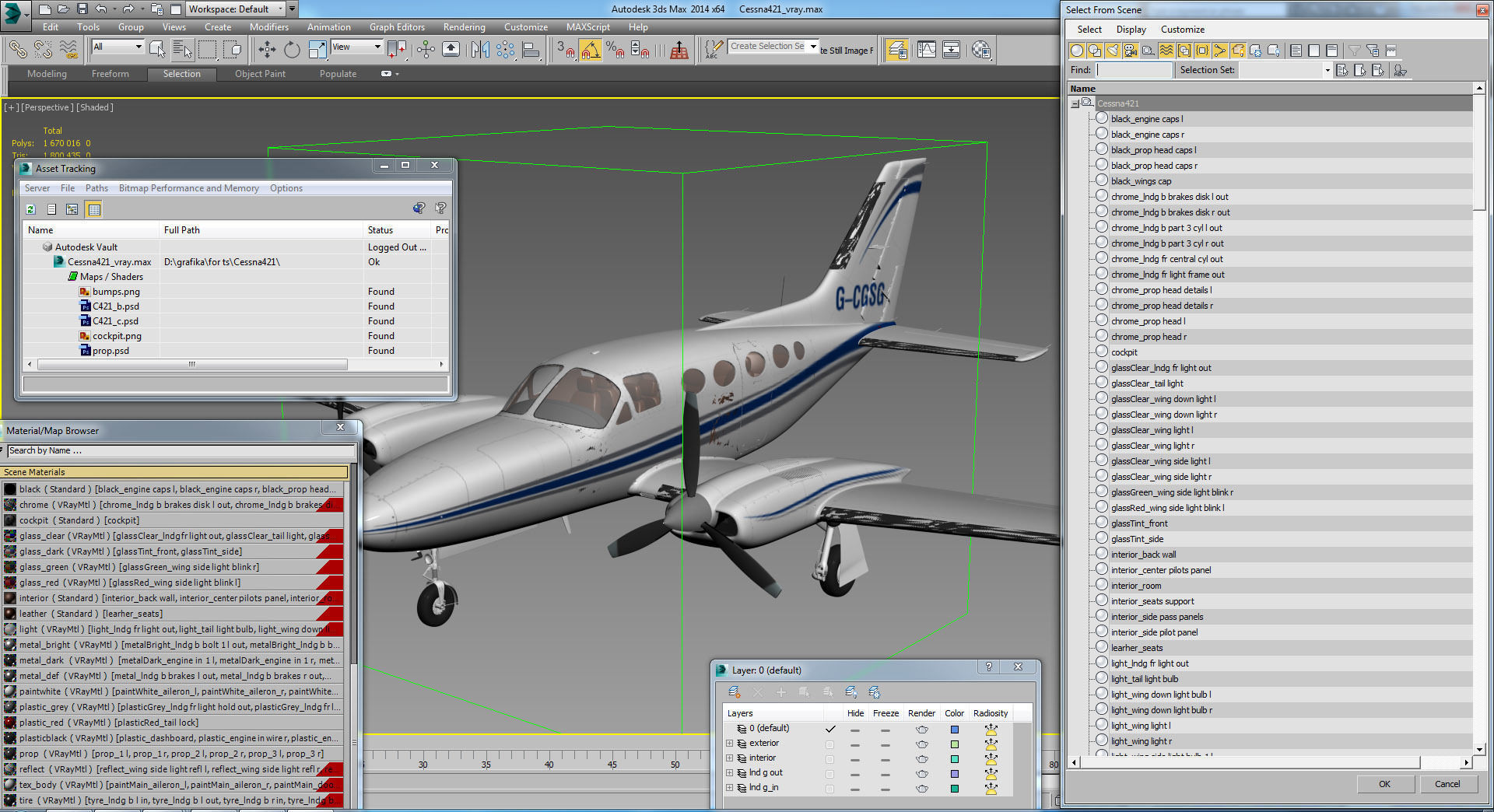Expand the lnd g out layer
The image size is (1494, 812).
(x=730, y=773)
